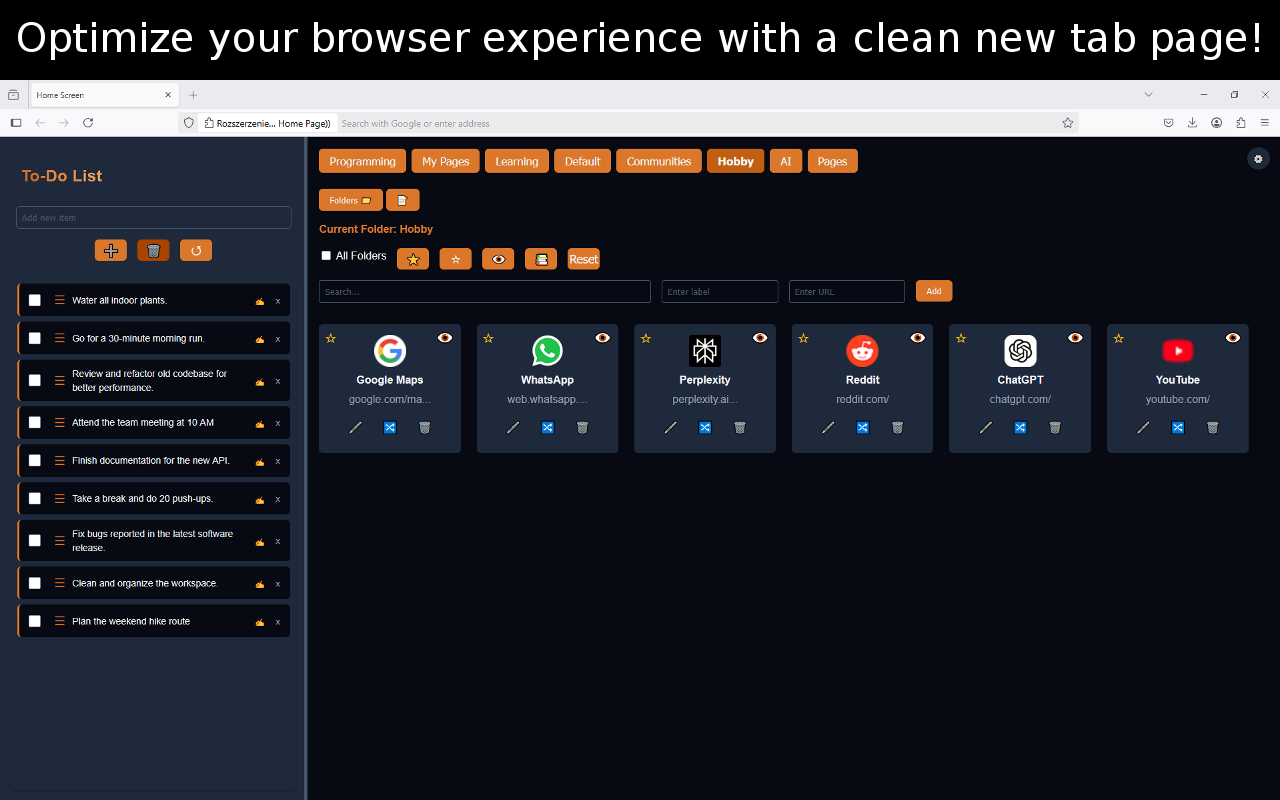Edit the ChatGPT card with pencil icon
Screen dimensions: 1280x800
click(985, 427)
